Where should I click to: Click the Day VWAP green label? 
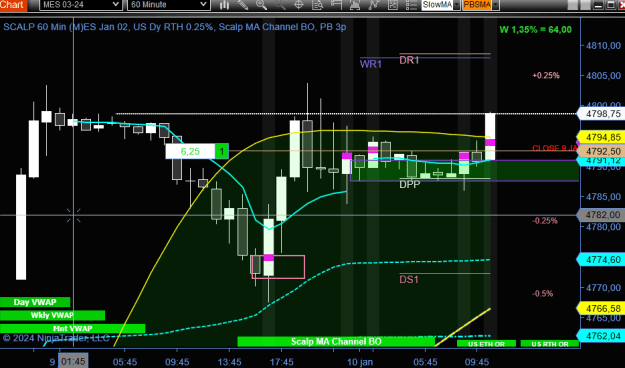tap(35, 302)
